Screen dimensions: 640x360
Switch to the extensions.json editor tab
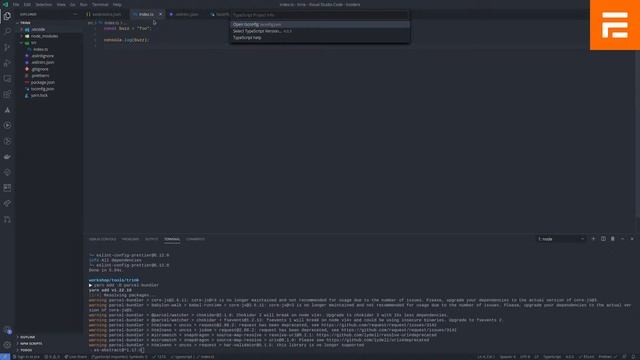(x=106, y=14)
